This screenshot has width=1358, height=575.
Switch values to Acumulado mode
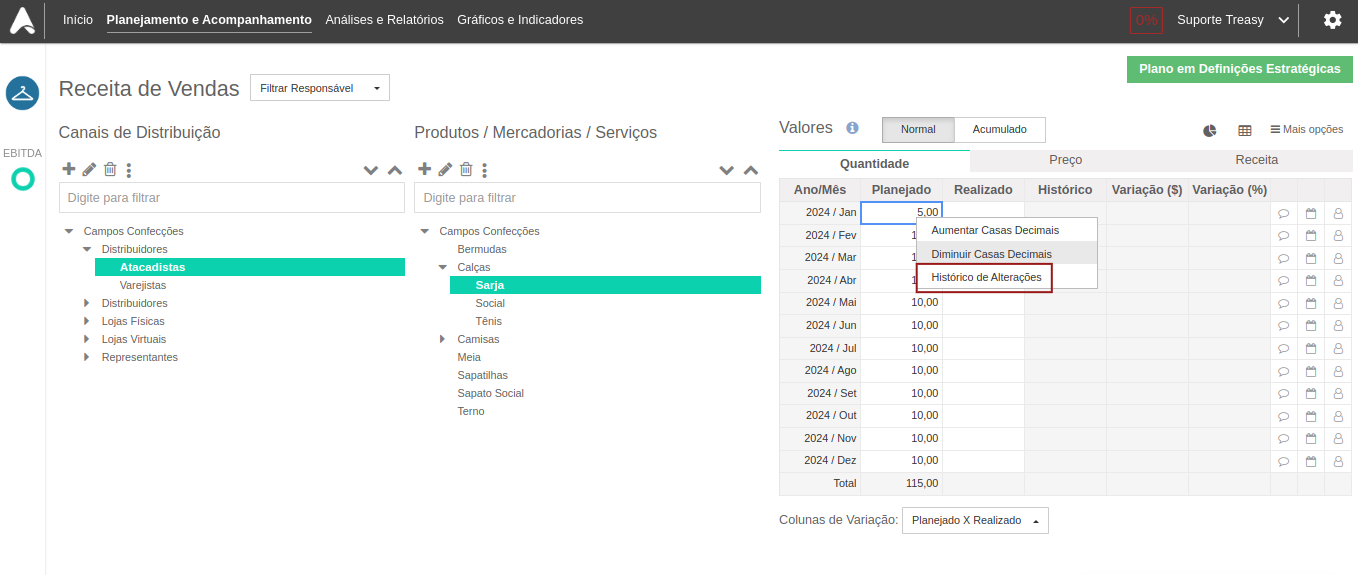pyautogui.click(x=1000, y=130)
